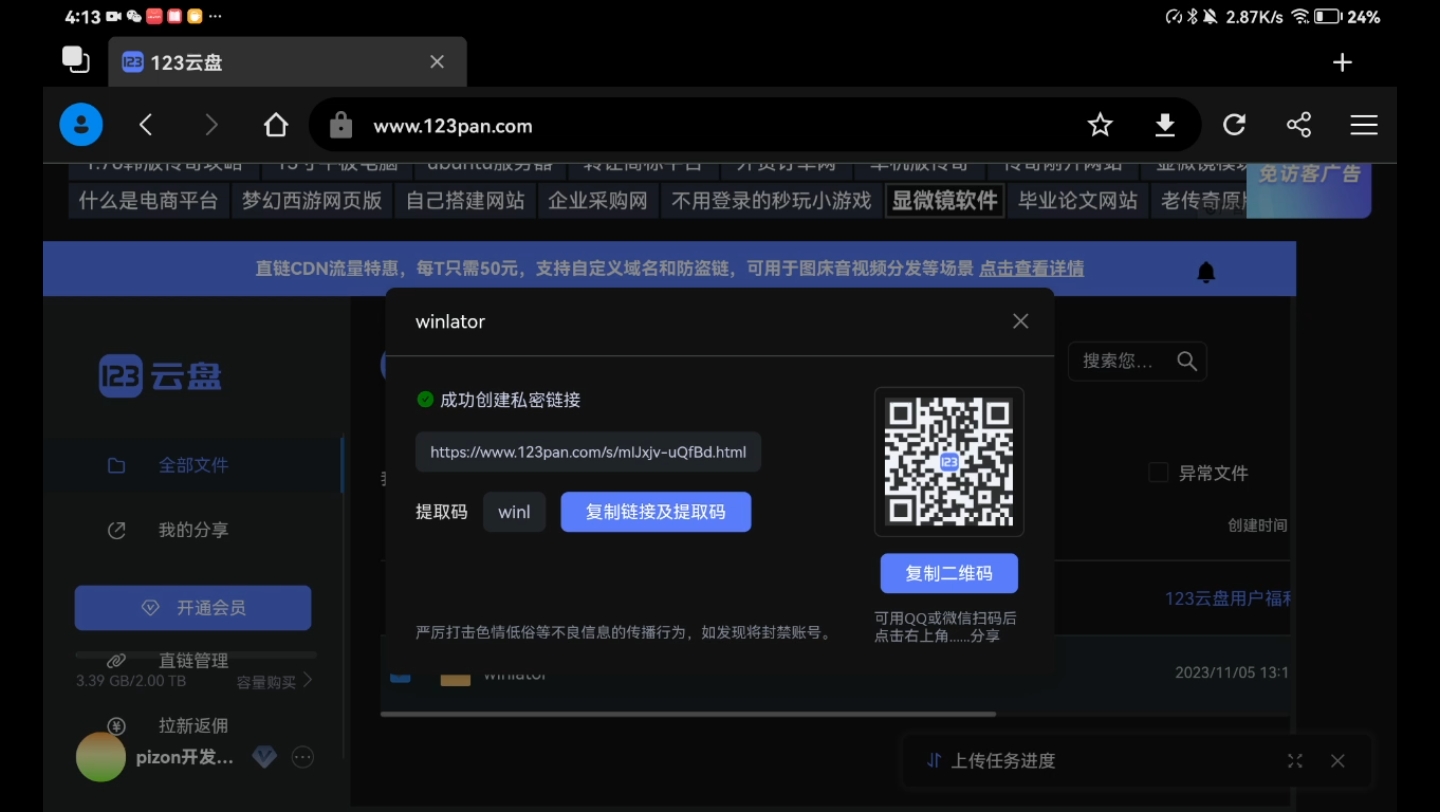Expand the 上传任务进度 panel
This screenshot has height=812, width=1440.
[x=1295, y=761]
